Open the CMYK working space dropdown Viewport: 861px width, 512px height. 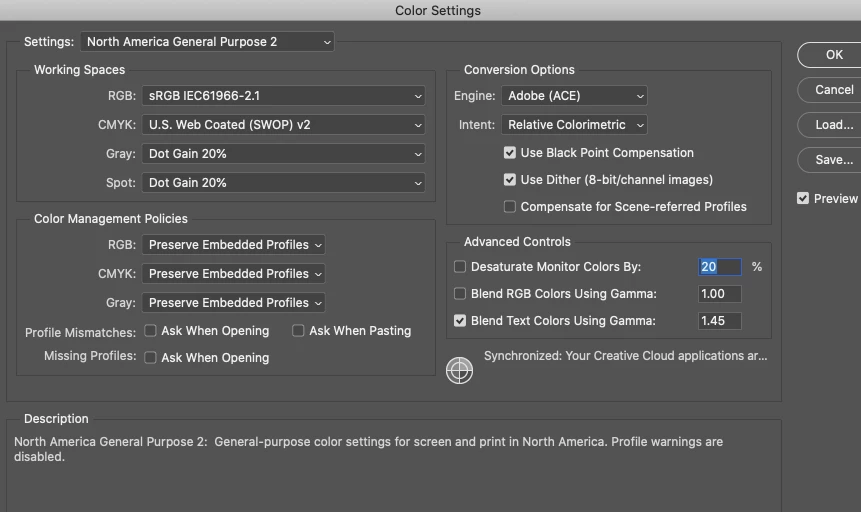283,125
